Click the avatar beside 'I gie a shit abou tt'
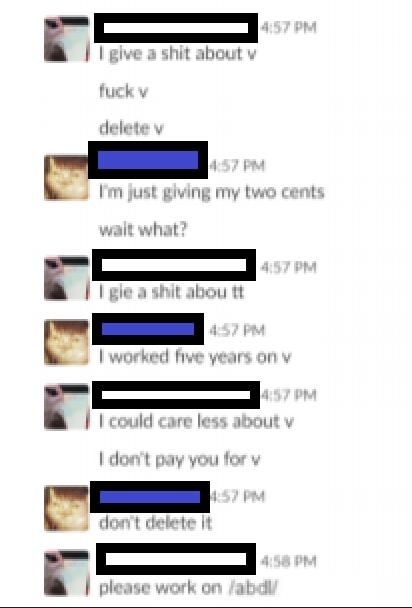 pyautogui.click(x=67, y=278)
